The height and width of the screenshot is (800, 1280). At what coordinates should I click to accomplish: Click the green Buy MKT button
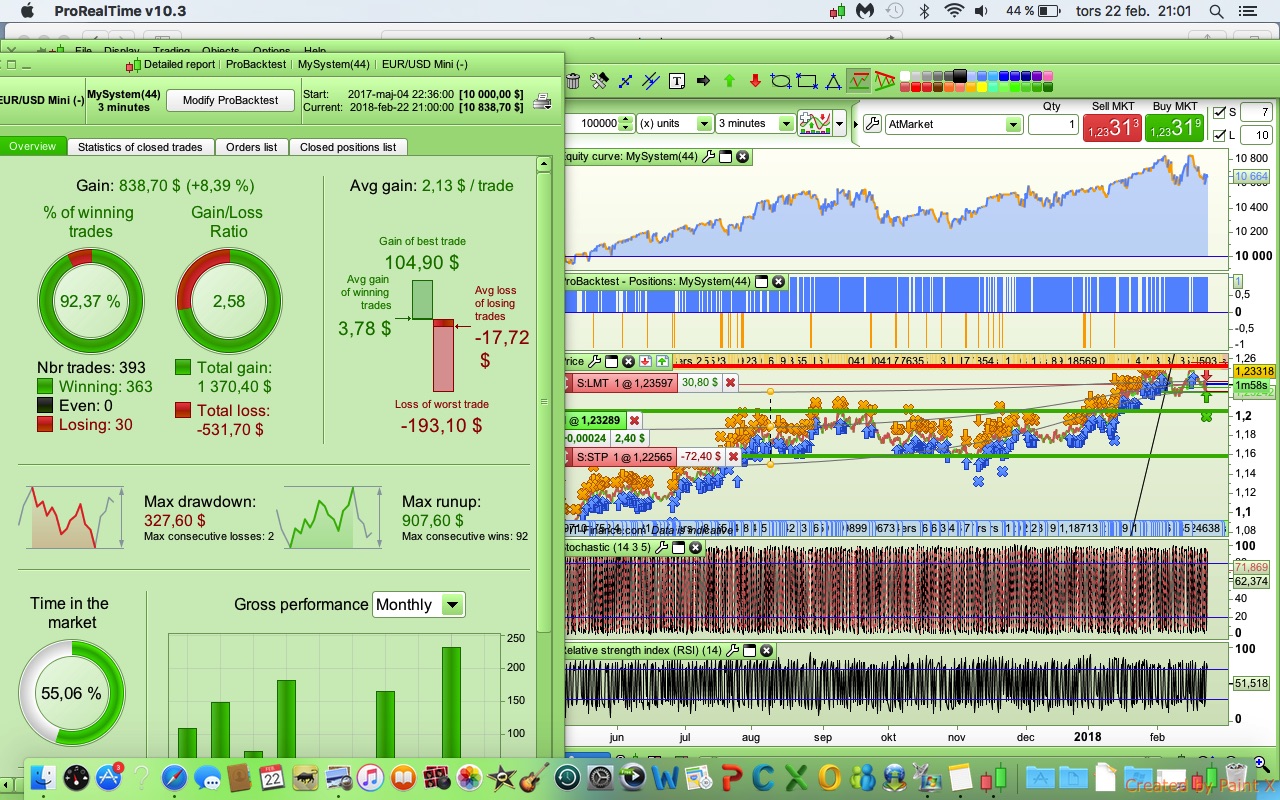[x=1175, y=127]
